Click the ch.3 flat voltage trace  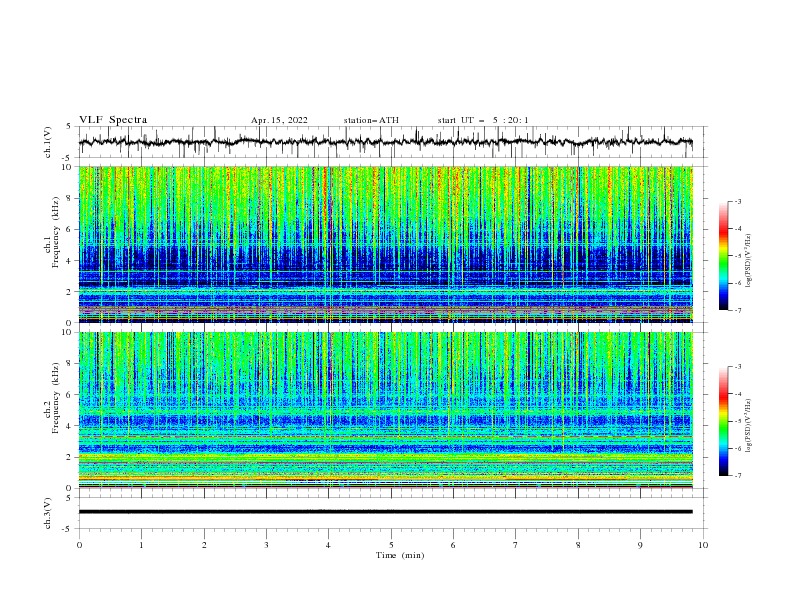pyautogui.click(x=385, y=512)
